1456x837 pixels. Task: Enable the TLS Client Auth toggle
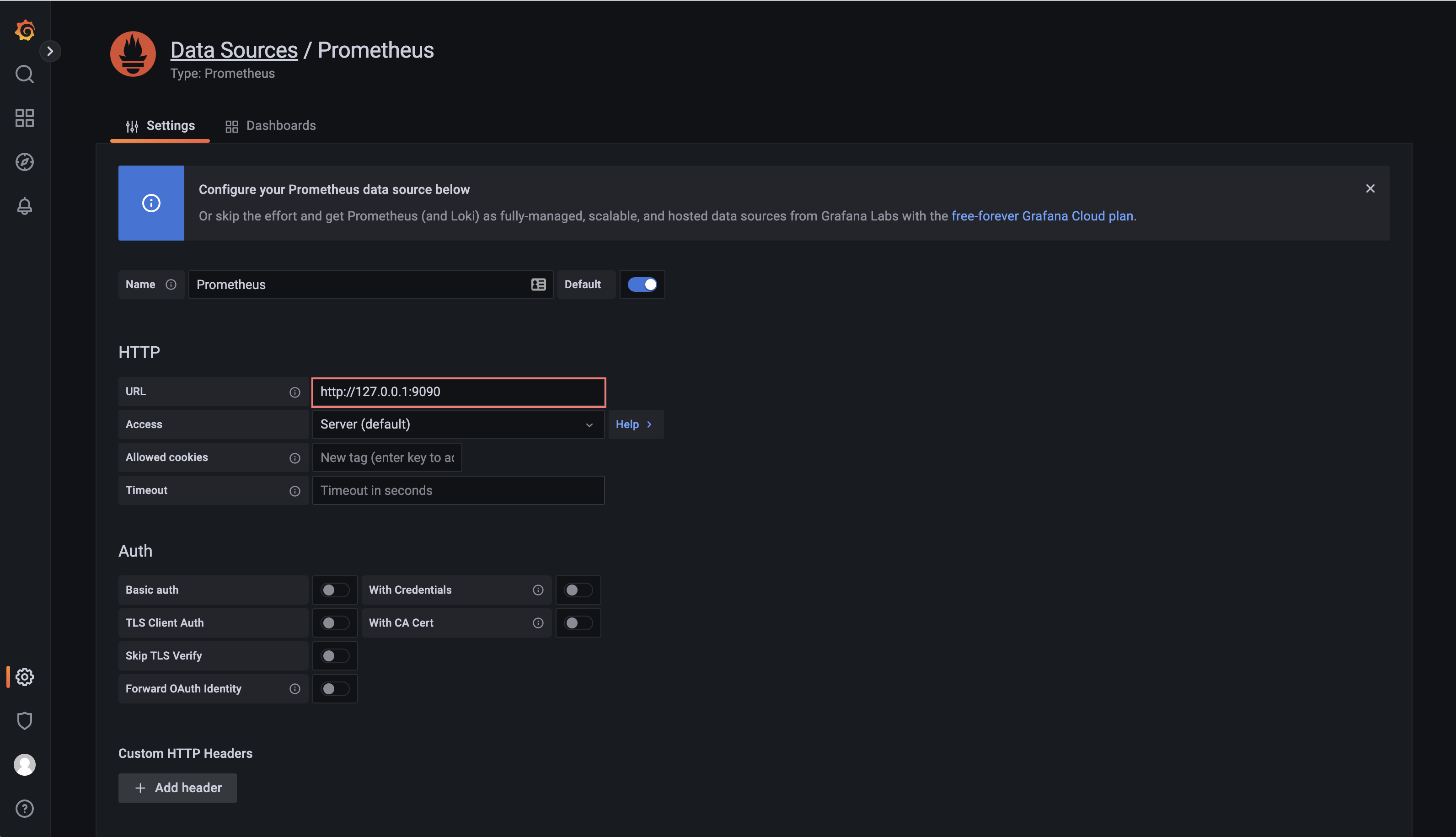click(334, 622)
